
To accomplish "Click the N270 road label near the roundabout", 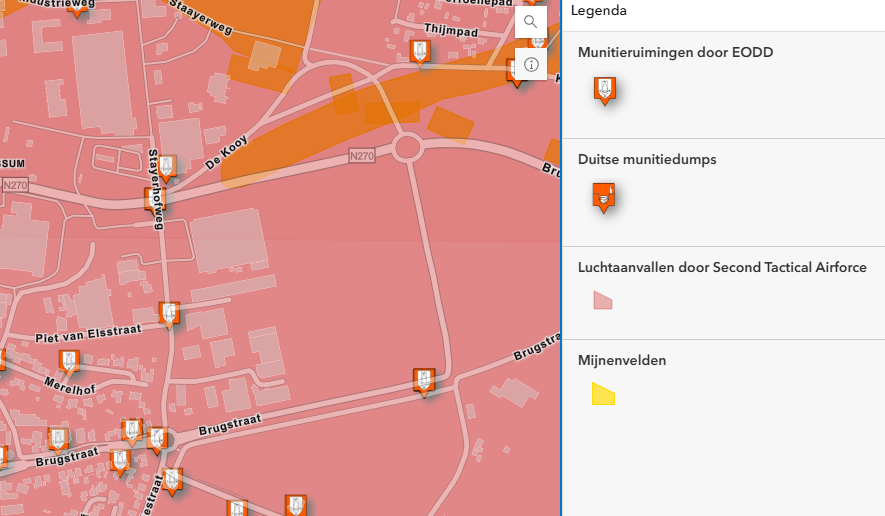I will coord(362,156).
